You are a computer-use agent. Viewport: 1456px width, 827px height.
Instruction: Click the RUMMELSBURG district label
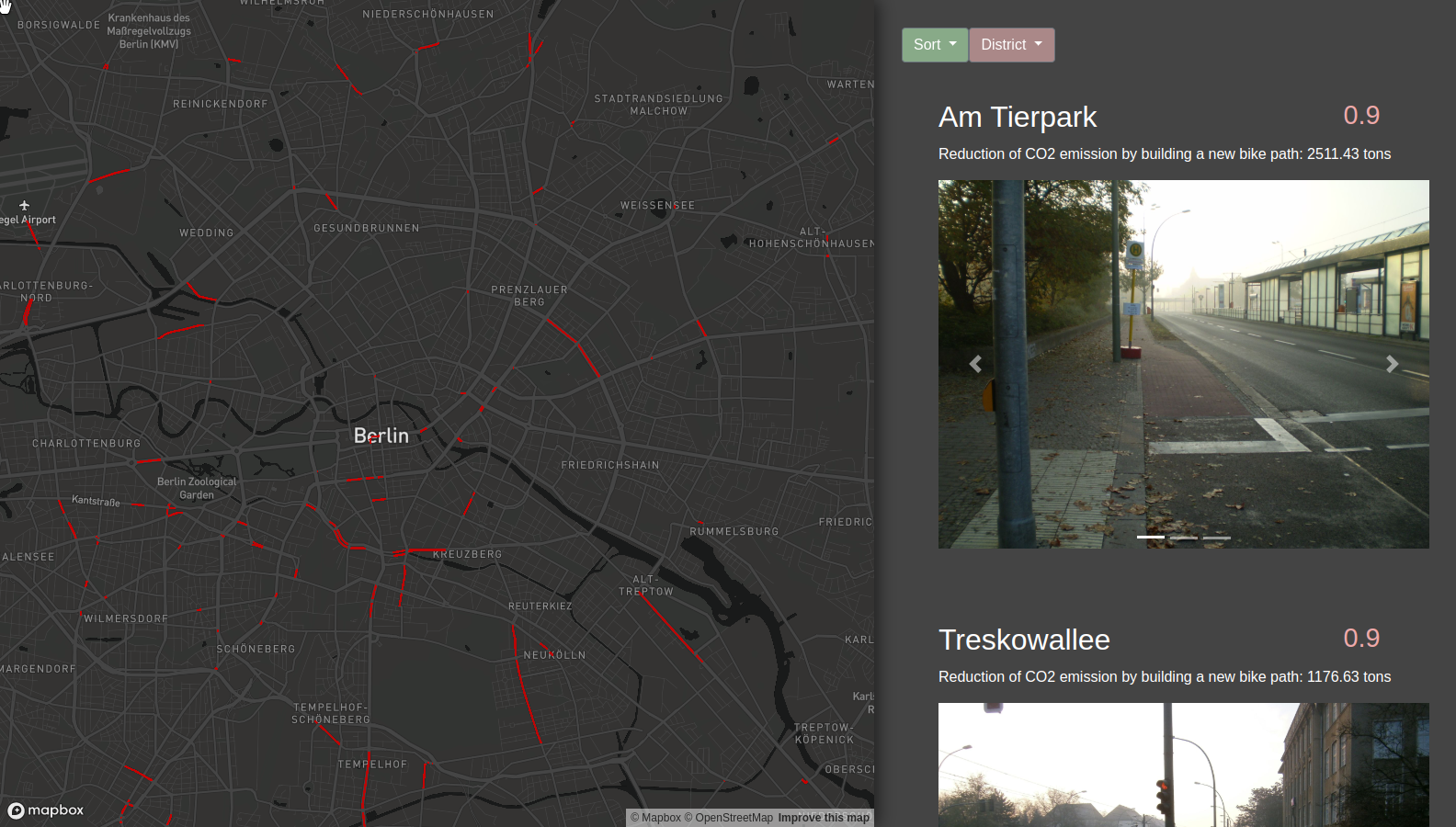[734, 532]
